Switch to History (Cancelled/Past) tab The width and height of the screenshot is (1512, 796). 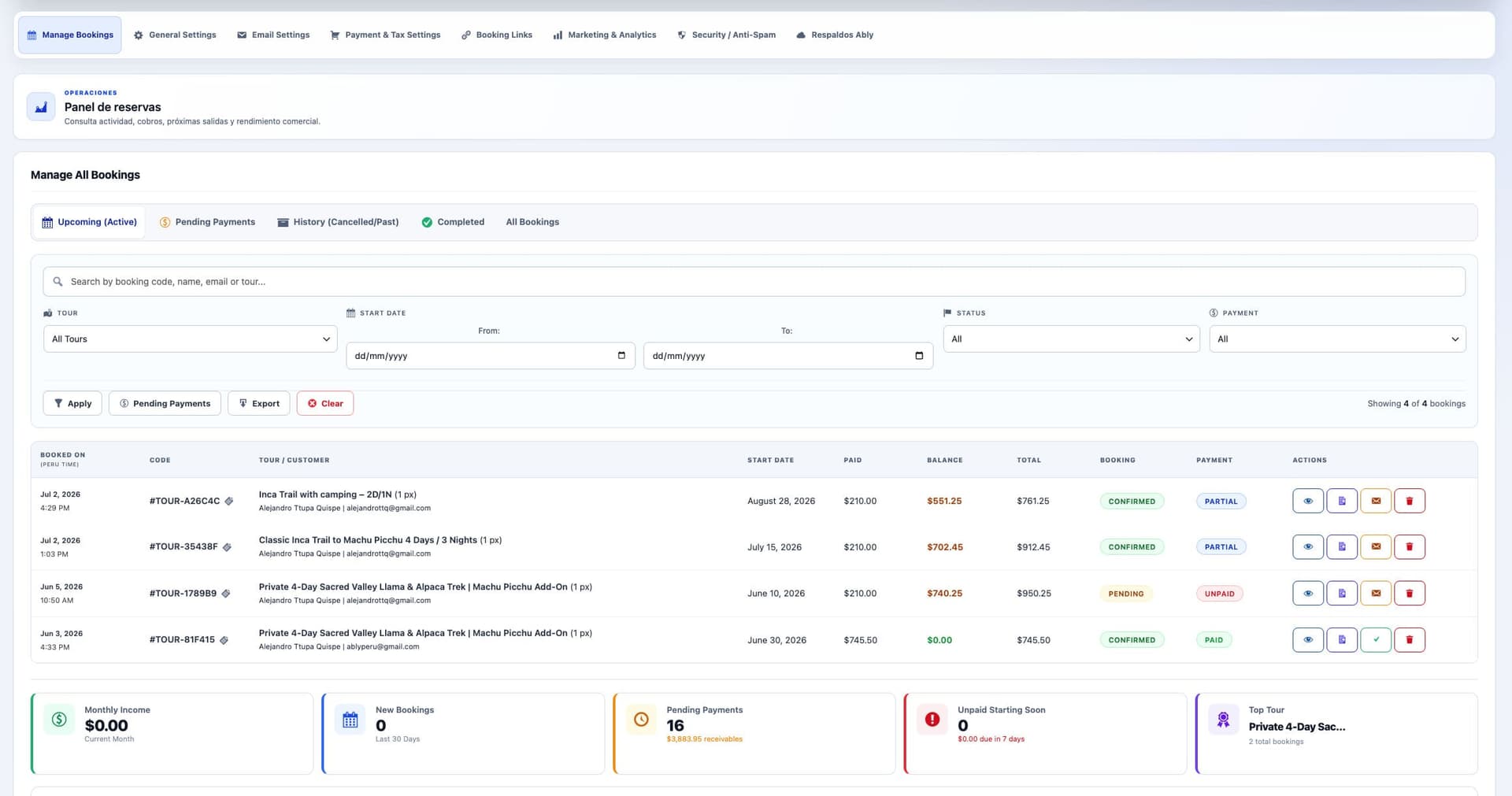coord(338,222)
